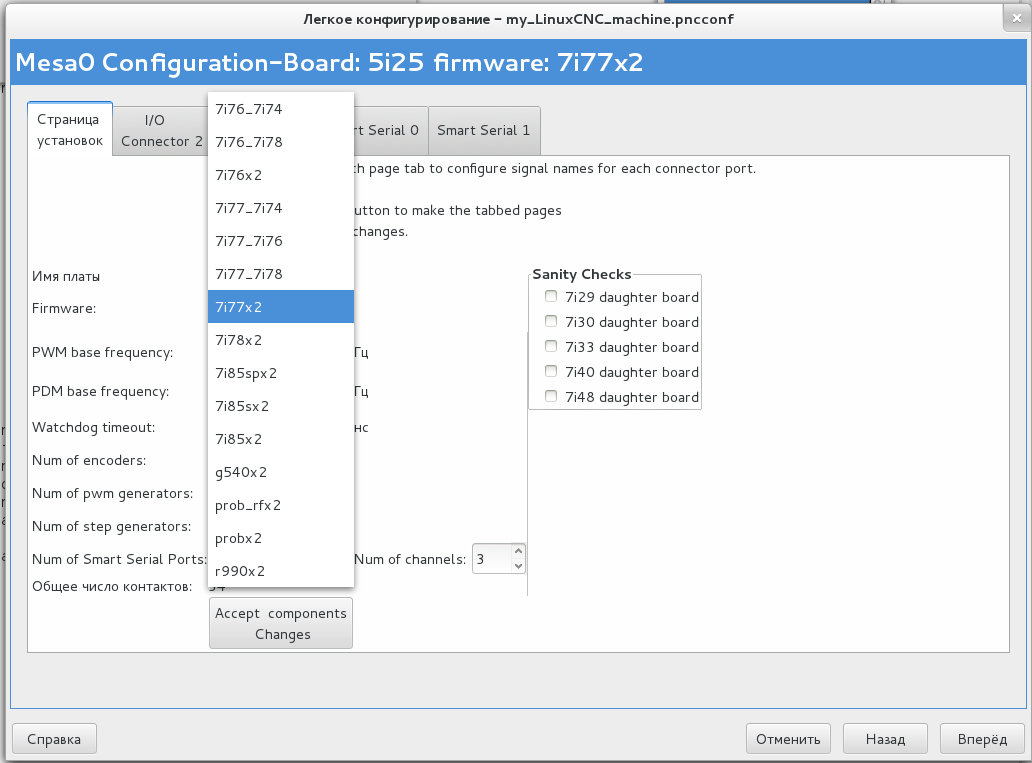The image size is (1032, 763).
Task: Tick 7i40 daughter board checkbox
Action: click(x=551, y=371)
